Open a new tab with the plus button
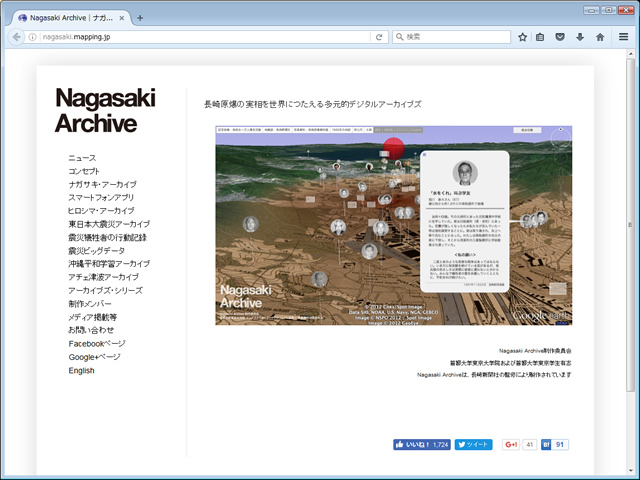This screenshot has width=640, height=480. 140,18
